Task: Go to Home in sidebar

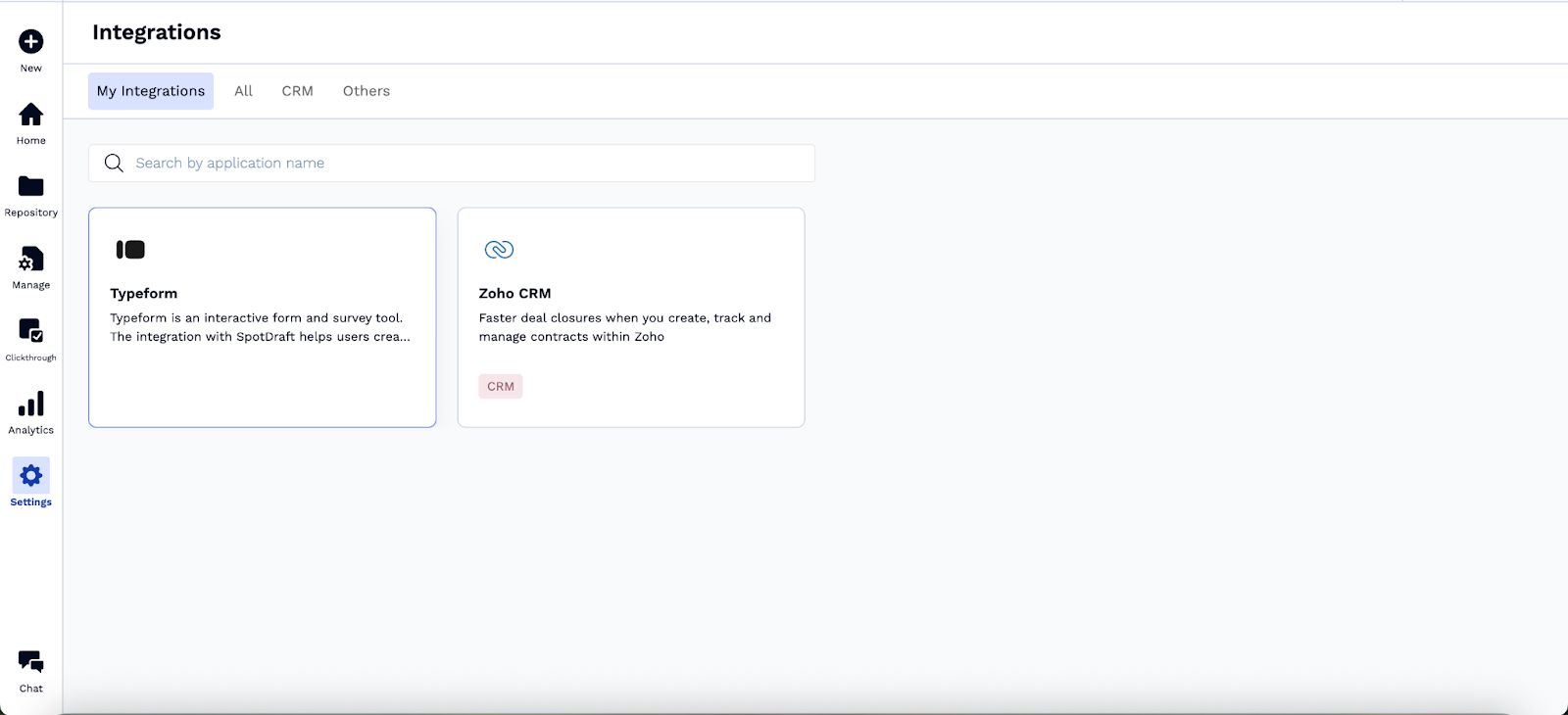Action: pos(31,115)
